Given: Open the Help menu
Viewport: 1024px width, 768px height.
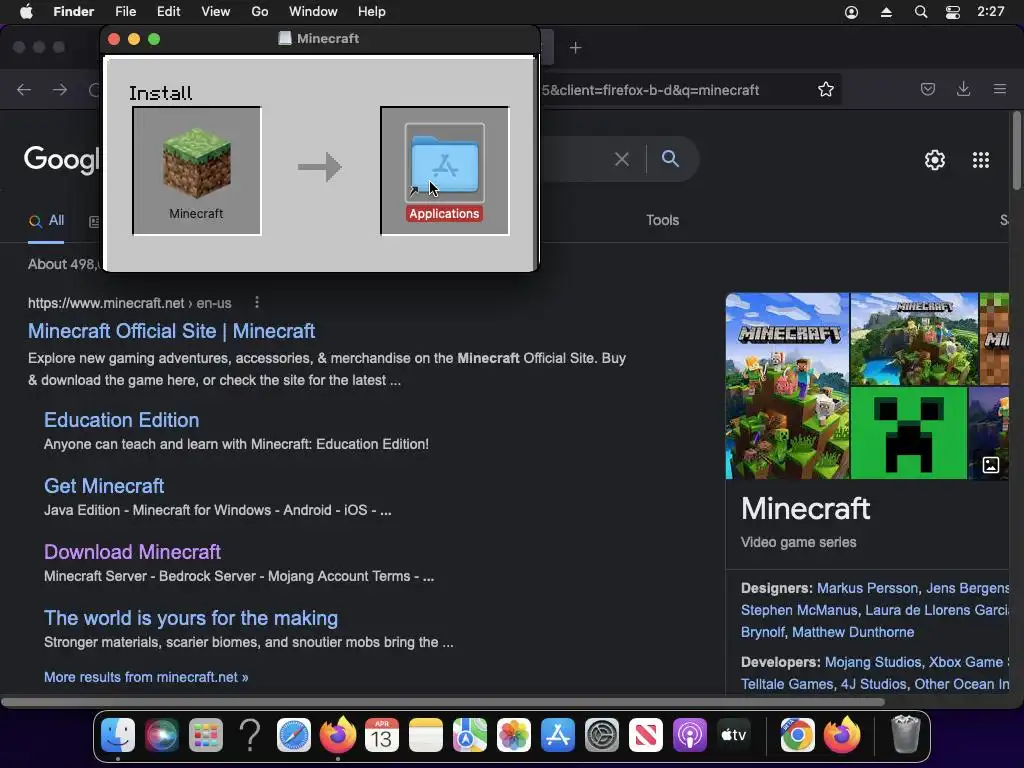Looking at the screenshot, I should pos(372,12).
